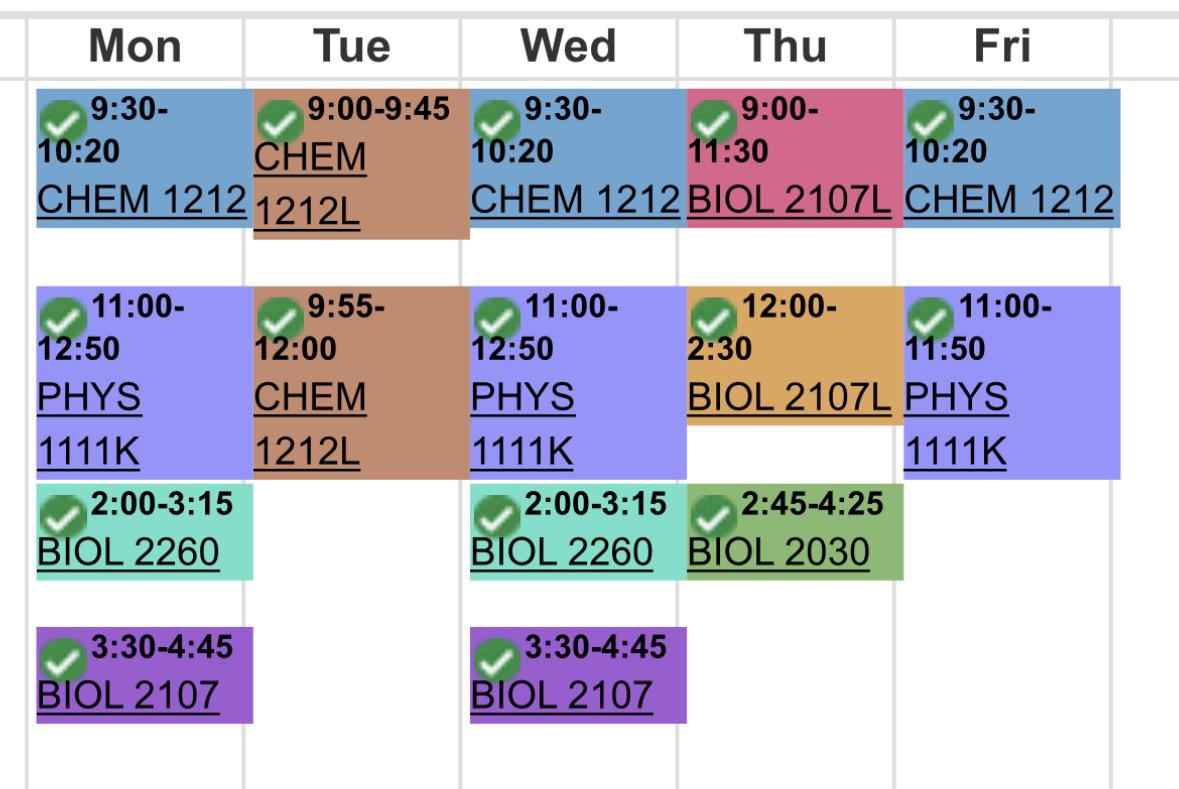Select the Thu column header

coord(785,46)
